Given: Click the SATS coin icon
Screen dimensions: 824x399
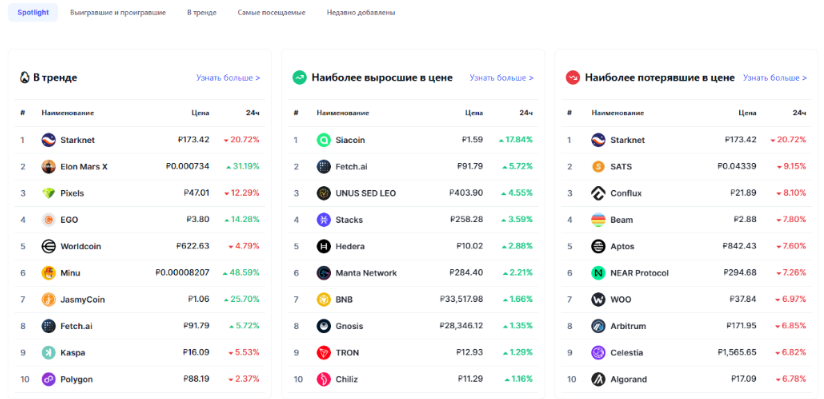Looking at the screenshot, I should (x=598, y=167).
